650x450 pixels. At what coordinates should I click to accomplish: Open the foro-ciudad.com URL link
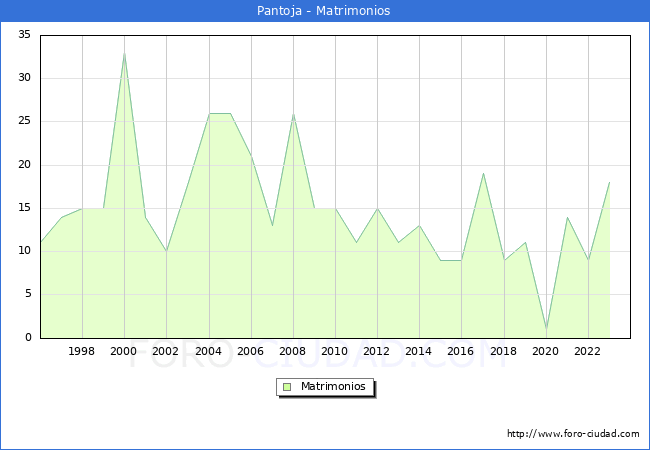(x=573, y=434)
